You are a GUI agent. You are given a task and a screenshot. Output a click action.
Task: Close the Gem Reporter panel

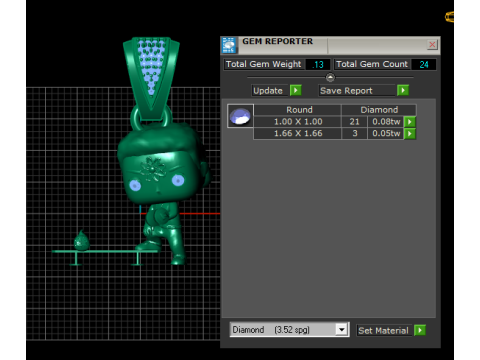pos(432,45)
